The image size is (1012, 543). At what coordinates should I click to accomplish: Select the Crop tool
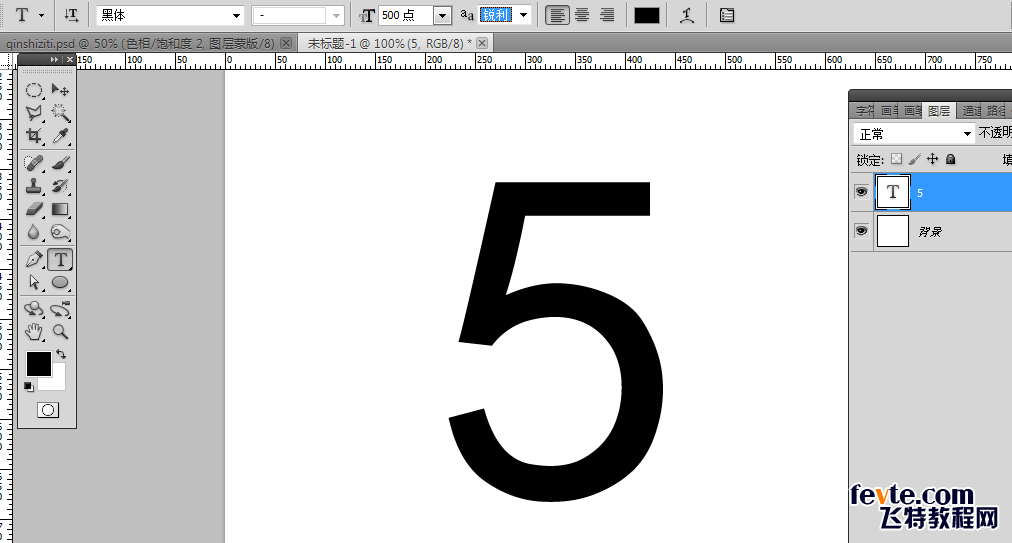[x=34, y=136]
